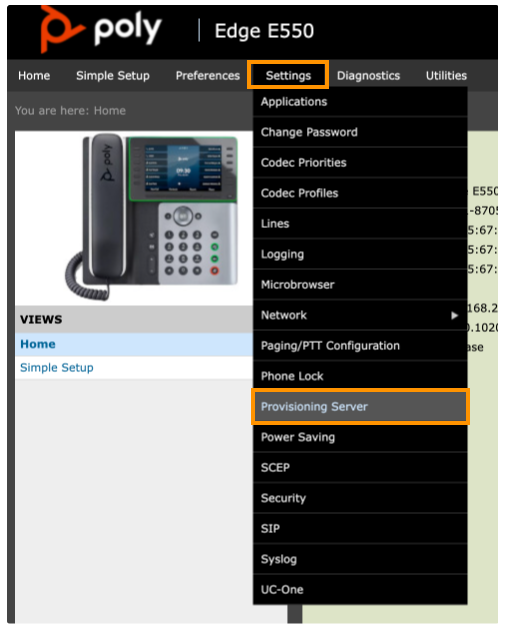This screenshot has height=629, width=506.
Task: Choose Change Password menu entry
Action: coord(360,132)
